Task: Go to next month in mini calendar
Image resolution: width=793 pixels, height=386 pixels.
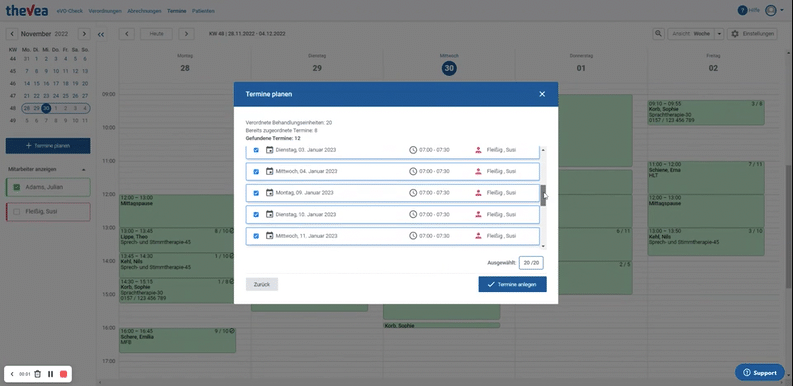Action: (x=84, y=34)
